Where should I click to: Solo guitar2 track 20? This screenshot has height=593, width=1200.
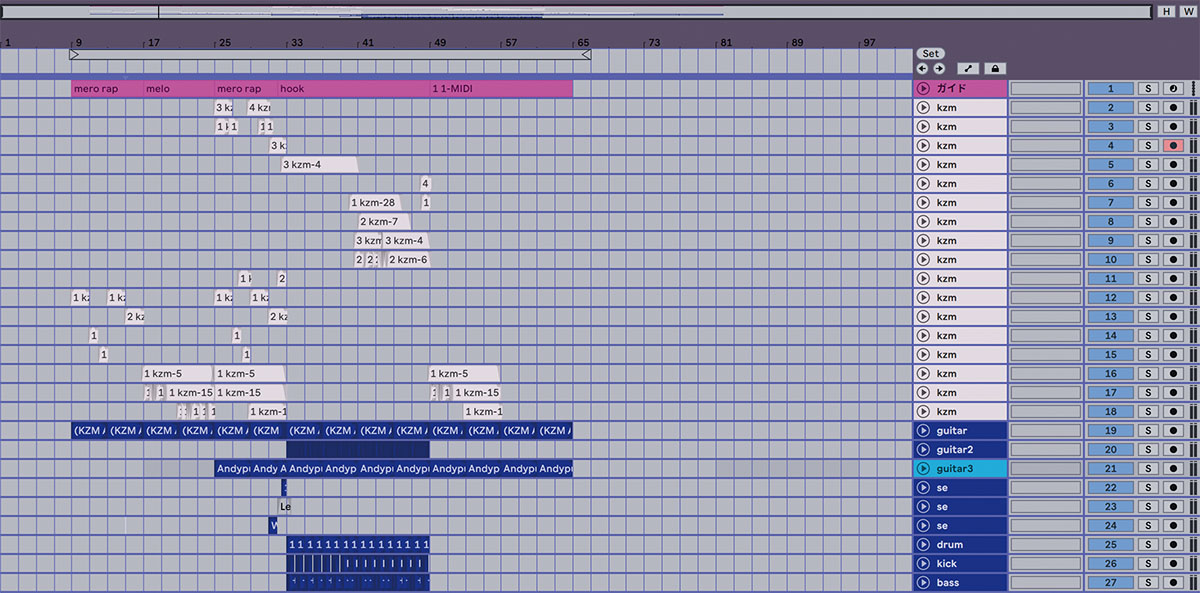click(1149, 450)
